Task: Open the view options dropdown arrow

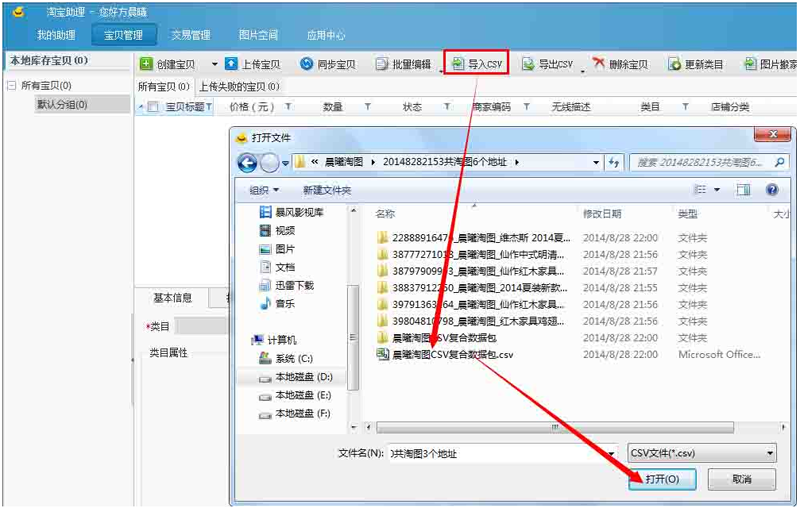Action: 717,190
